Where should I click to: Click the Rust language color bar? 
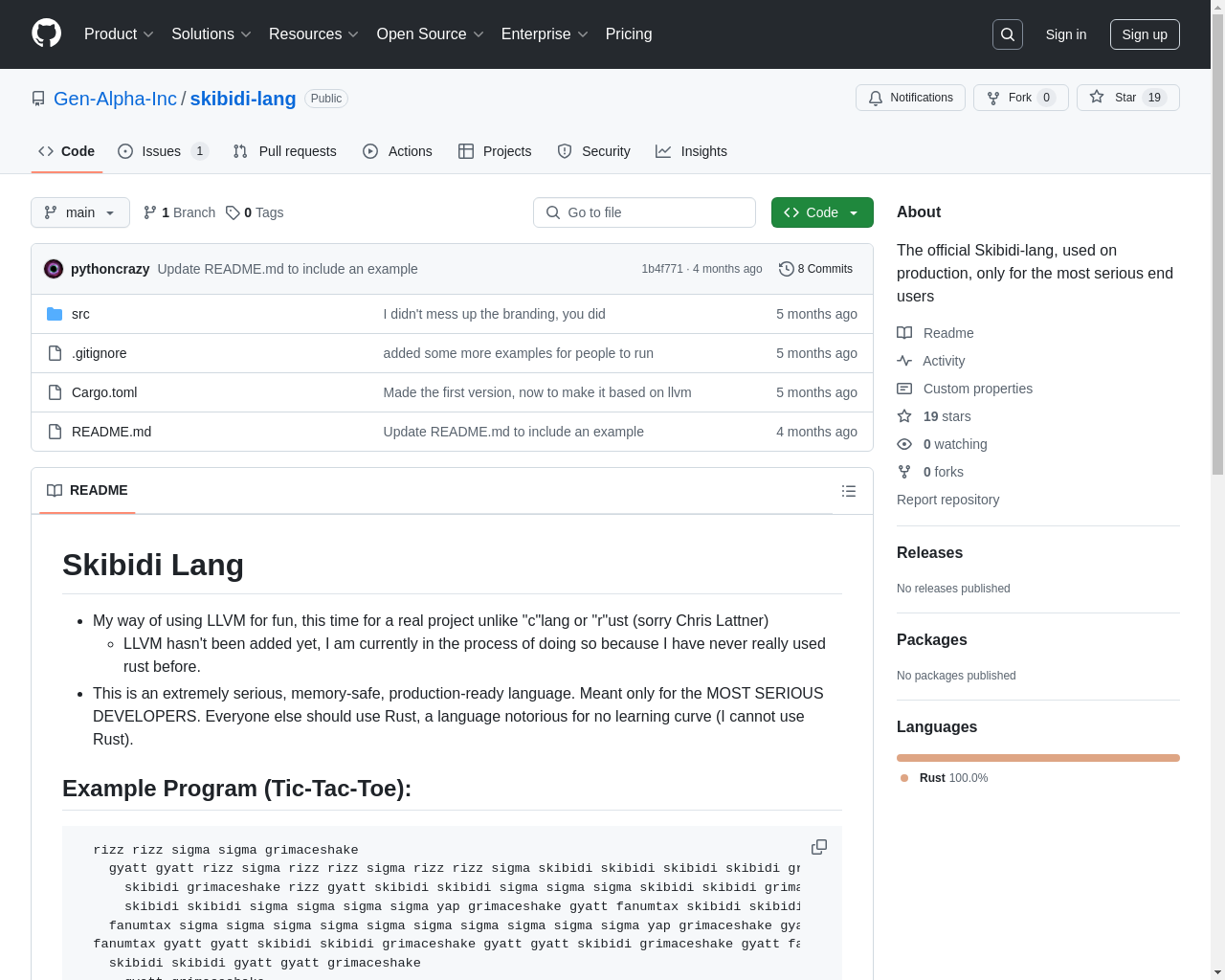(1037, 758)
